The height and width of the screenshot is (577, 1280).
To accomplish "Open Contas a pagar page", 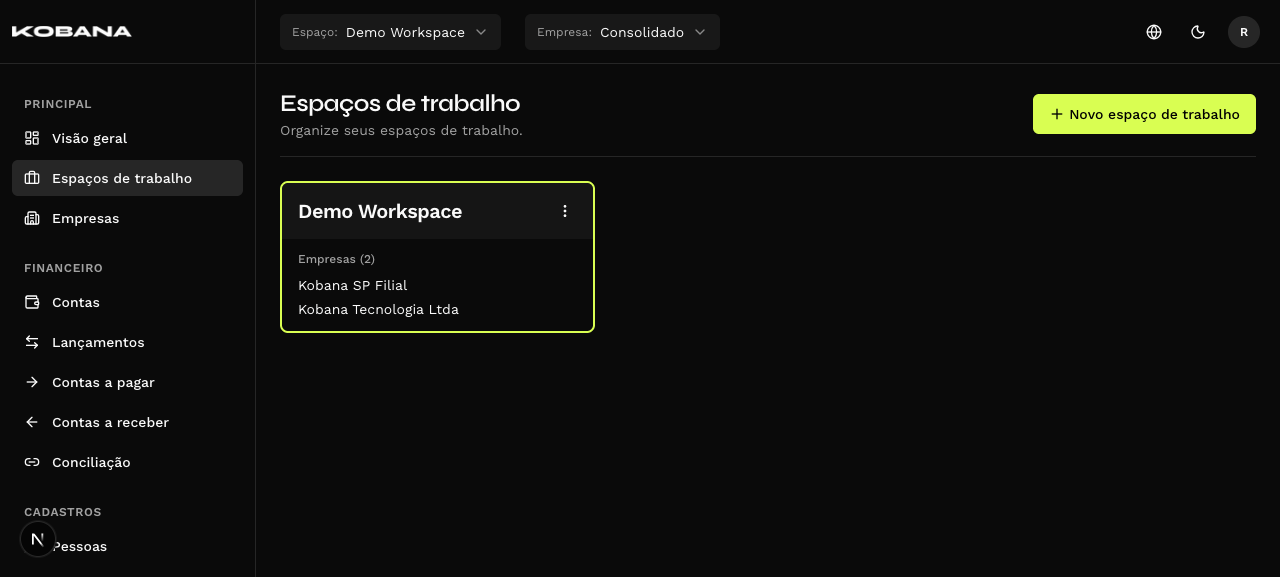I will pos(127,382).
